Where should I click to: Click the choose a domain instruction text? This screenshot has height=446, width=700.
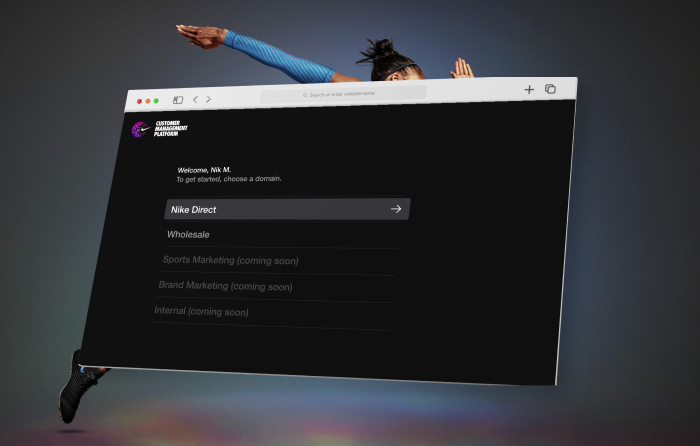(229, 179)
